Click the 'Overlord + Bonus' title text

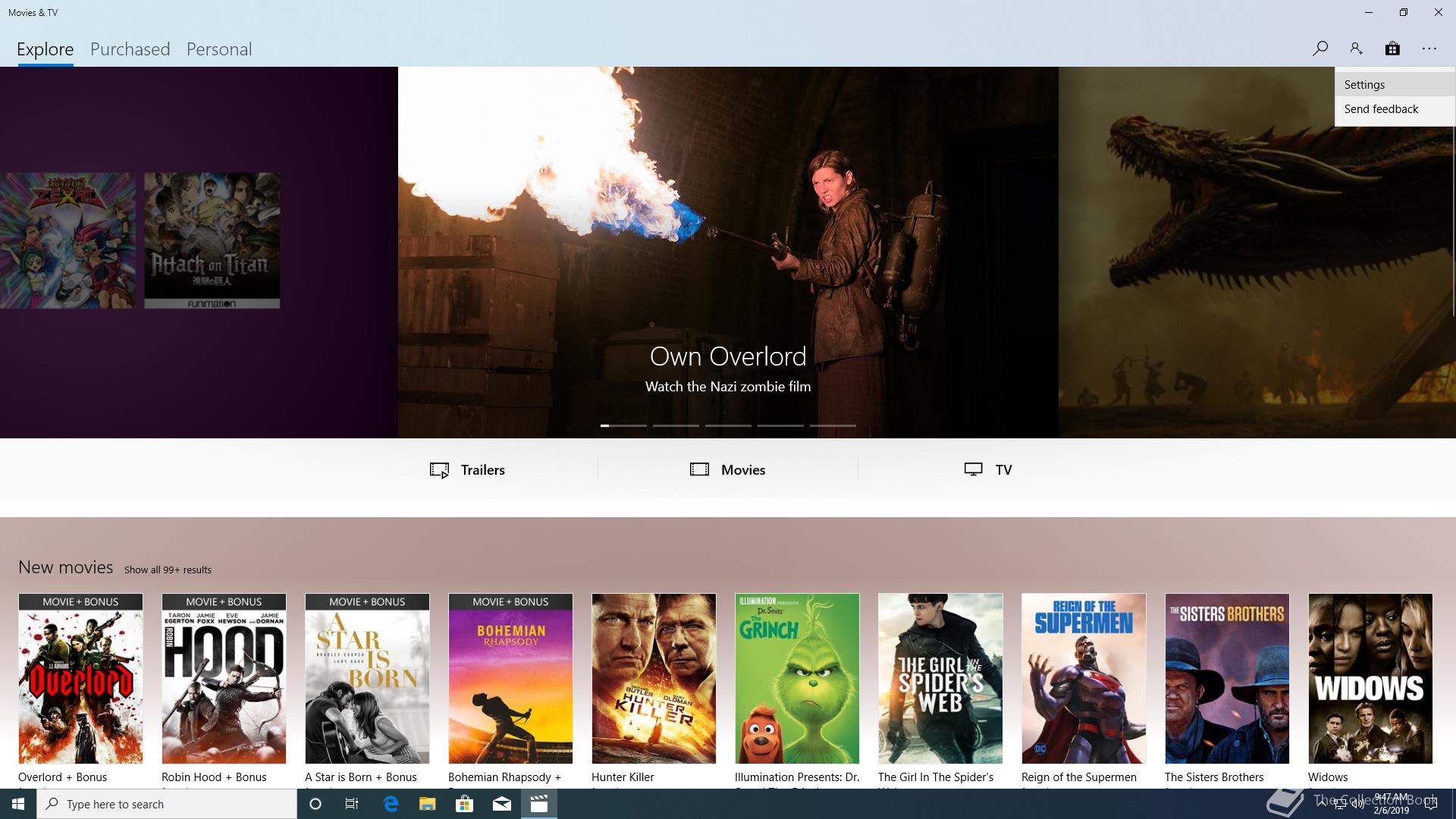pyautogui.click(x=63, y=777)
